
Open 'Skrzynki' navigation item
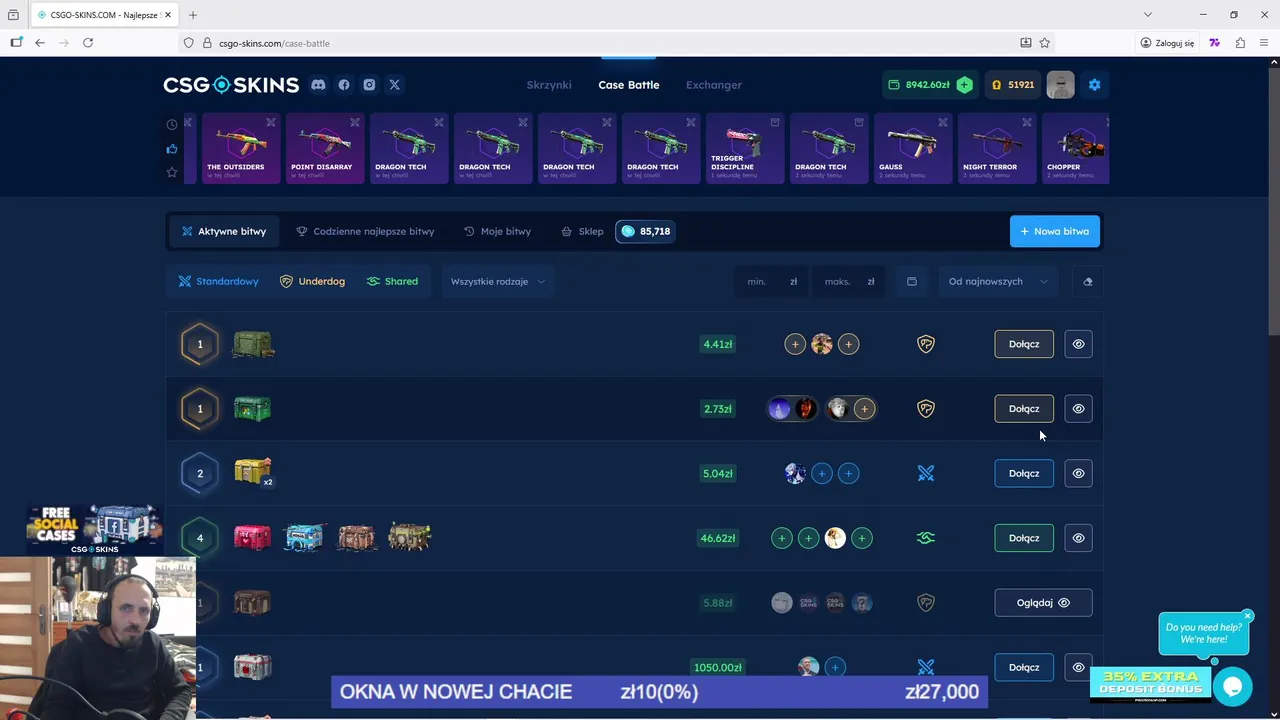(x=549, y=85)
